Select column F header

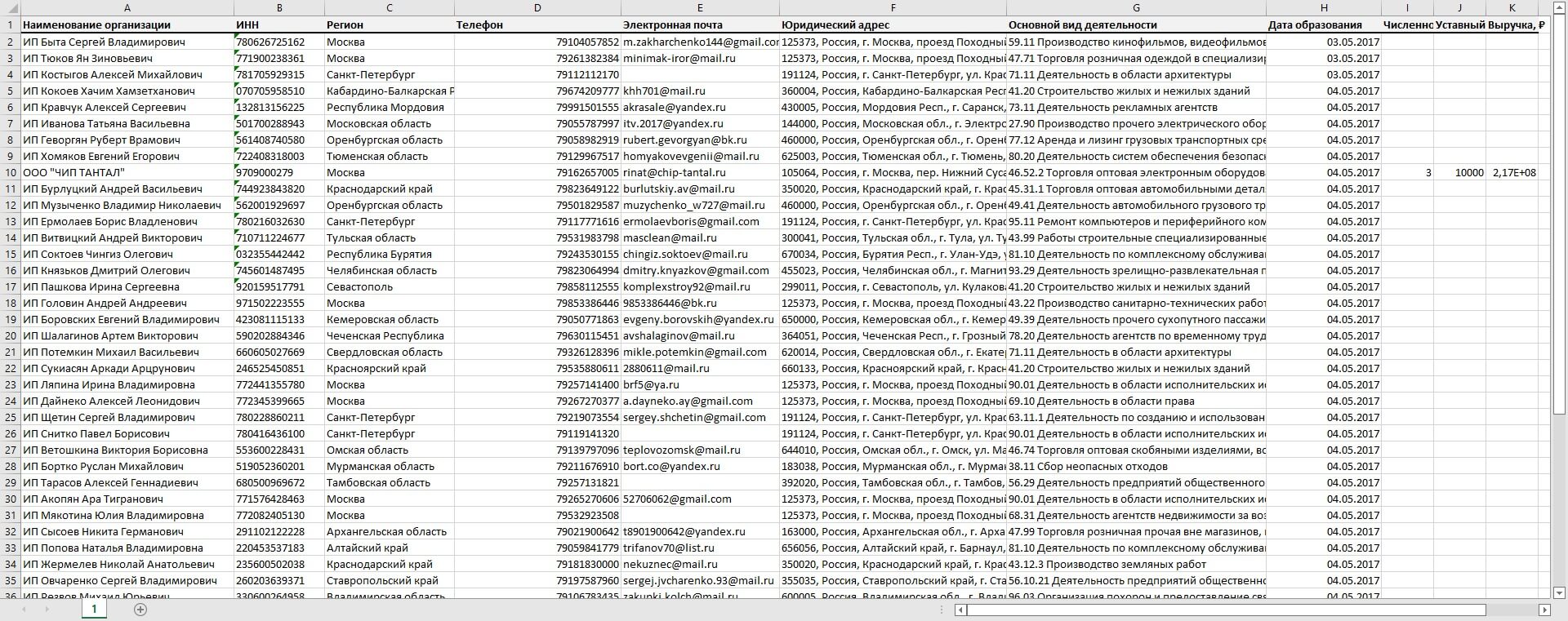point(893,7)
